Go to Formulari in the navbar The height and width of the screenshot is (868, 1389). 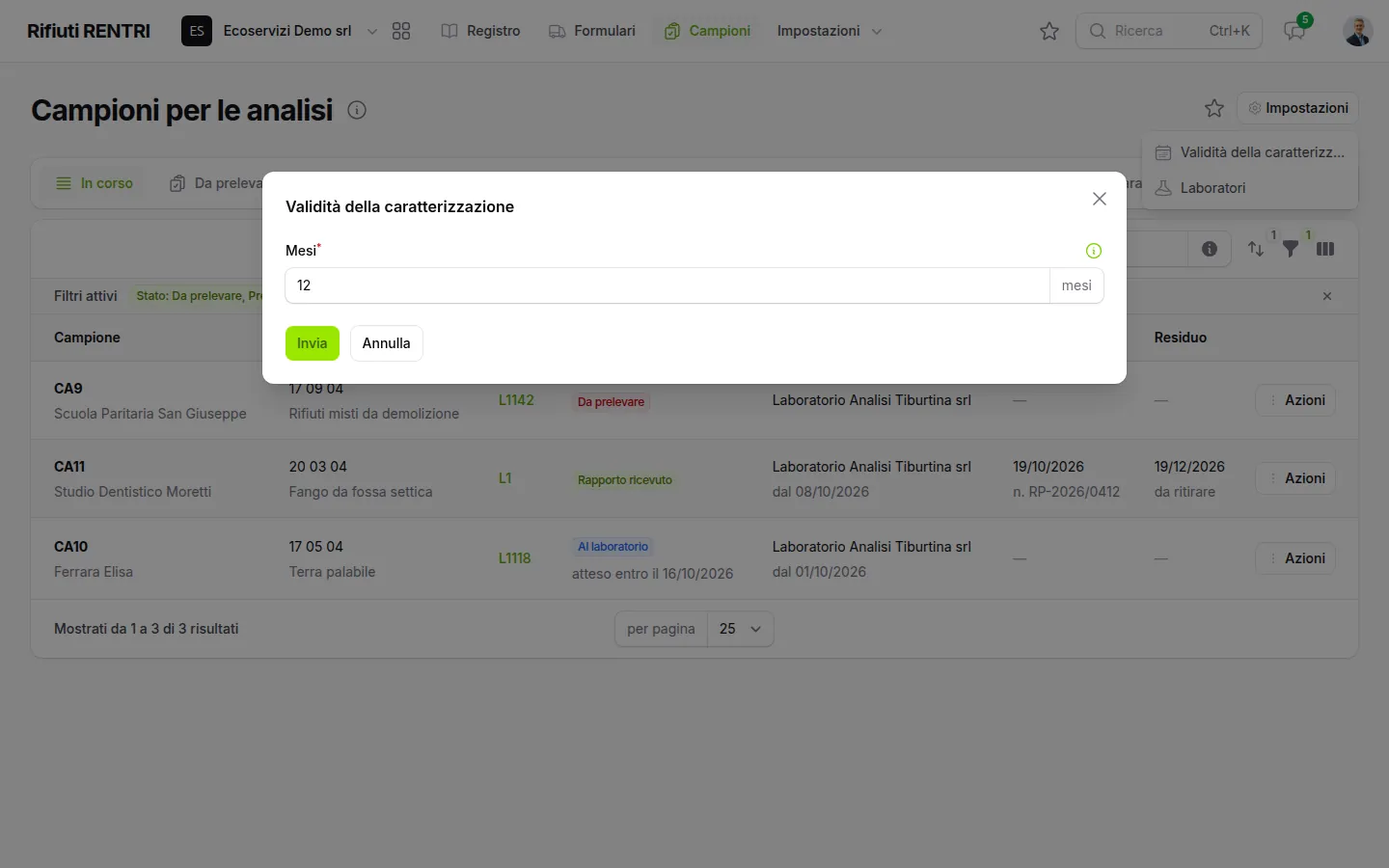coord(592,31)
